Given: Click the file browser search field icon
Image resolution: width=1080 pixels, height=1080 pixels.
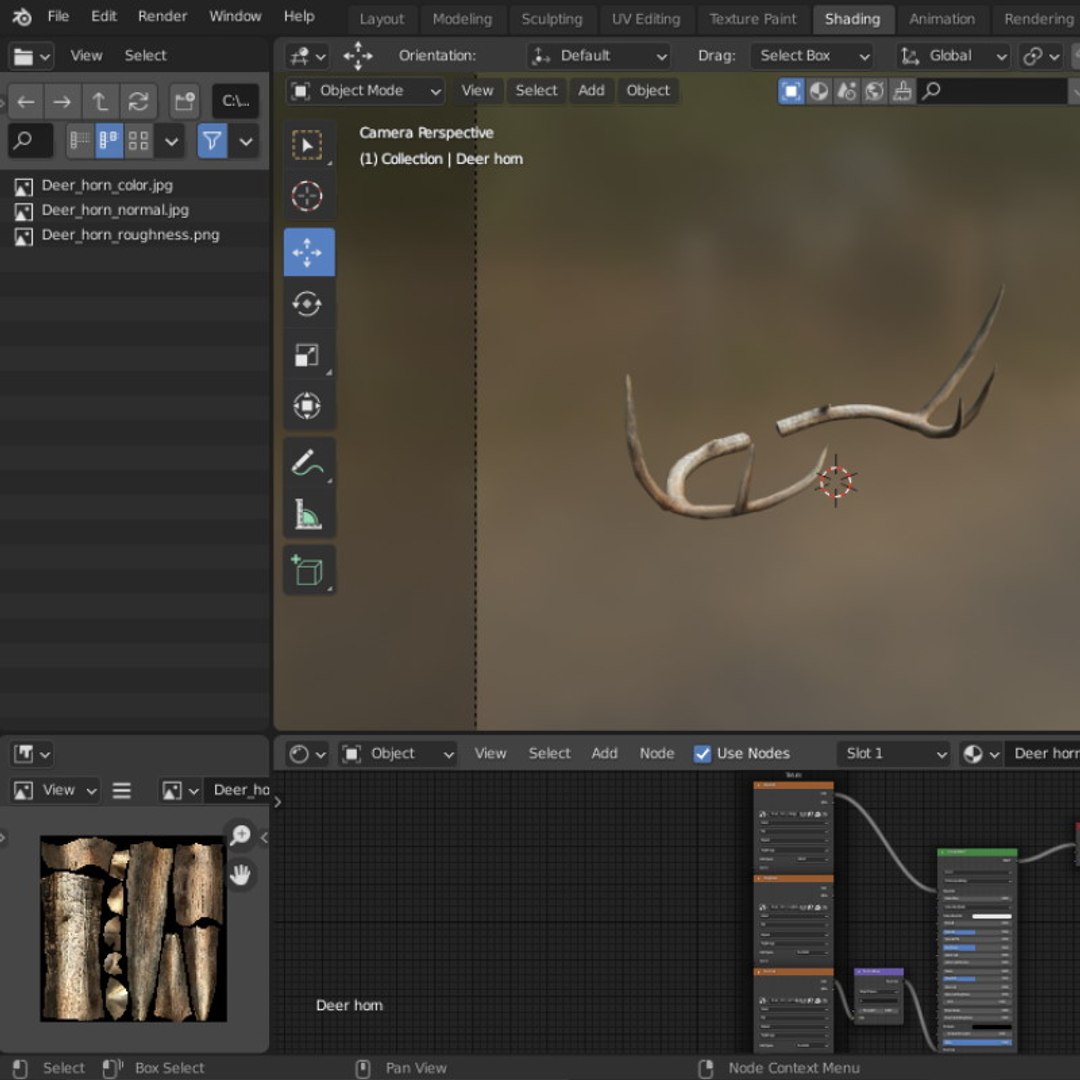Looking at the screenshot, I should click(22, 141).
